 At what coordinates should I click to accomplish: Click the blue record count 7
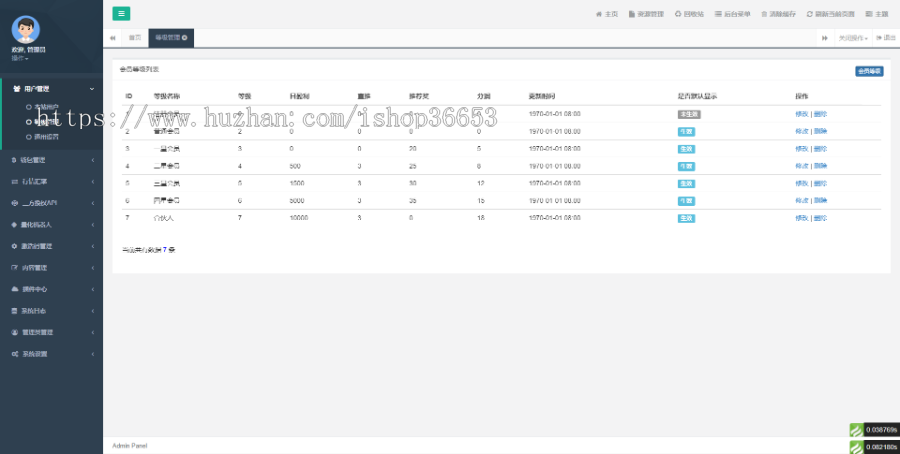[x=165, y=250]
